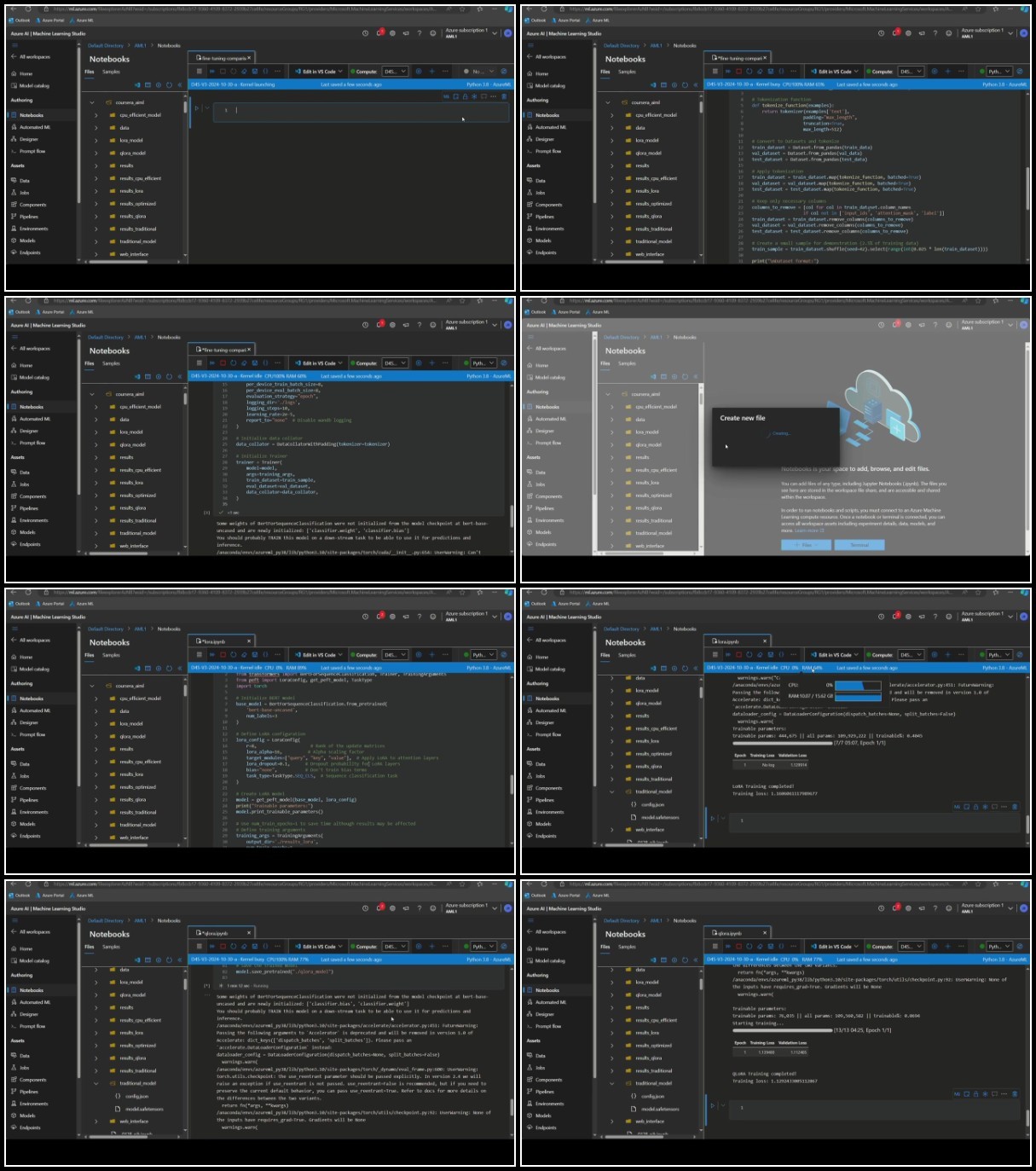The width and height of the screenshot is (1036, 1171).
Task: Run the empty cell under Kernel launching status
Action: click(x=197, y=108)
